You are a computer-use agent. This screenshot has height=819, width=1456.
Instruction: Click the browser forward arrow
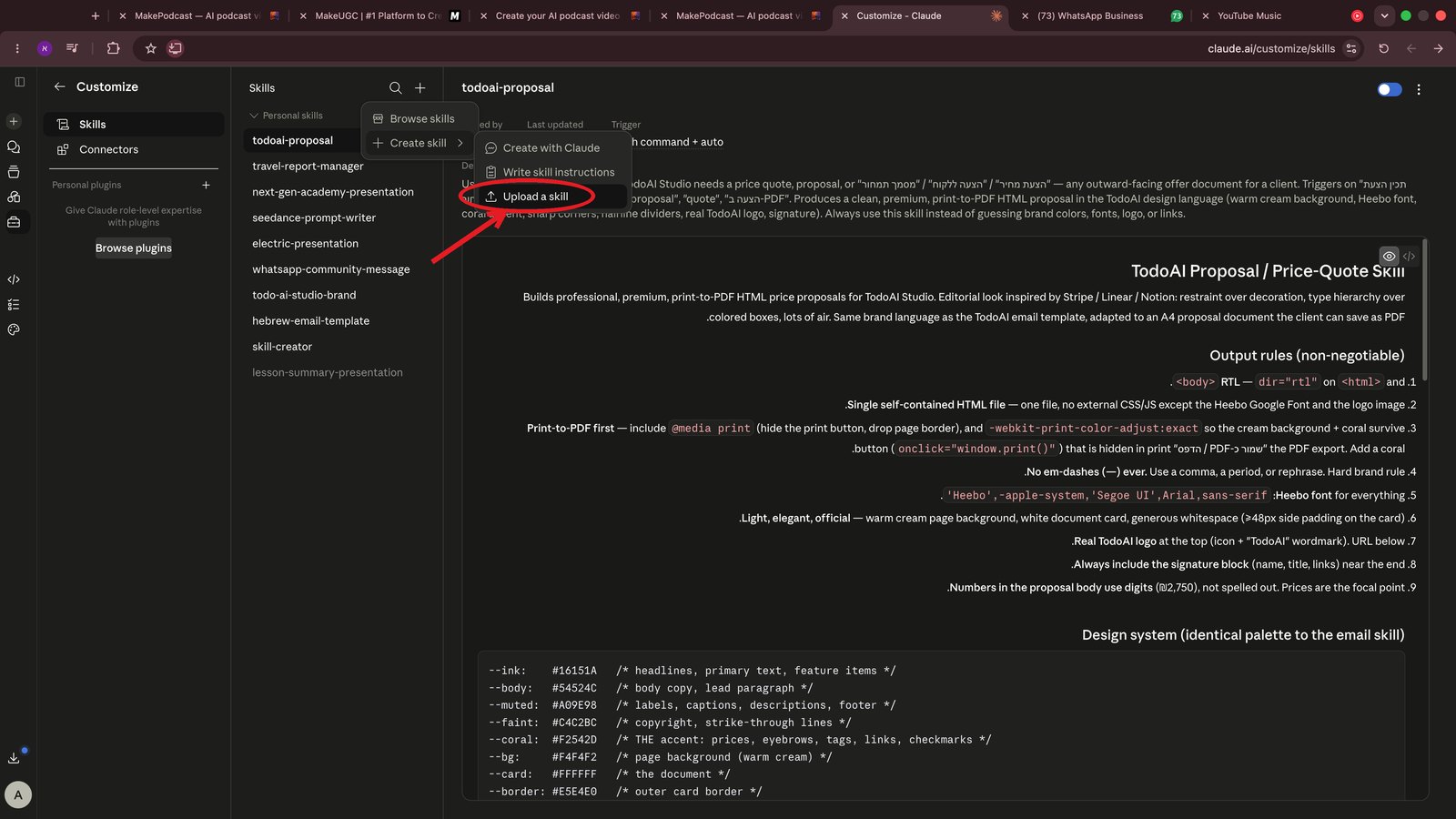(x=1438, y=48)
